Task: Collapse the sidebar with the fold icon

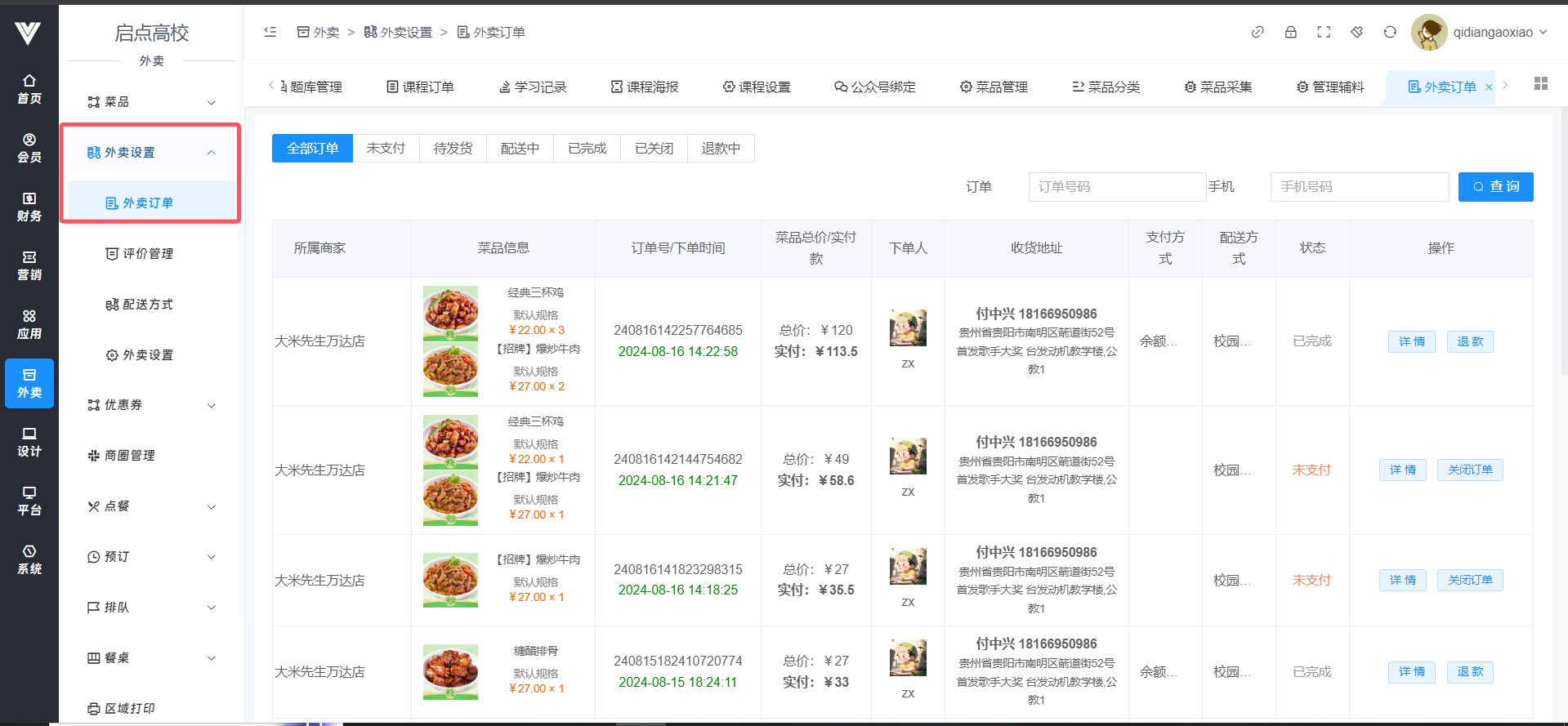Action: pos(270,32)
